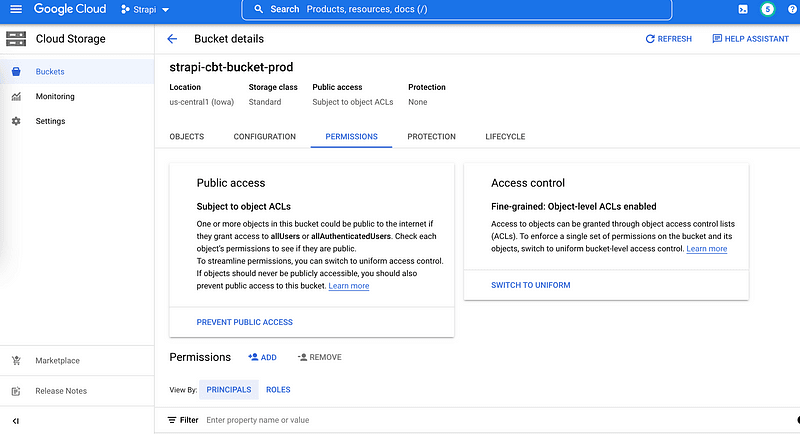800x434 pixels.
Task: Open the user account avatar
Action: point(767,9)
